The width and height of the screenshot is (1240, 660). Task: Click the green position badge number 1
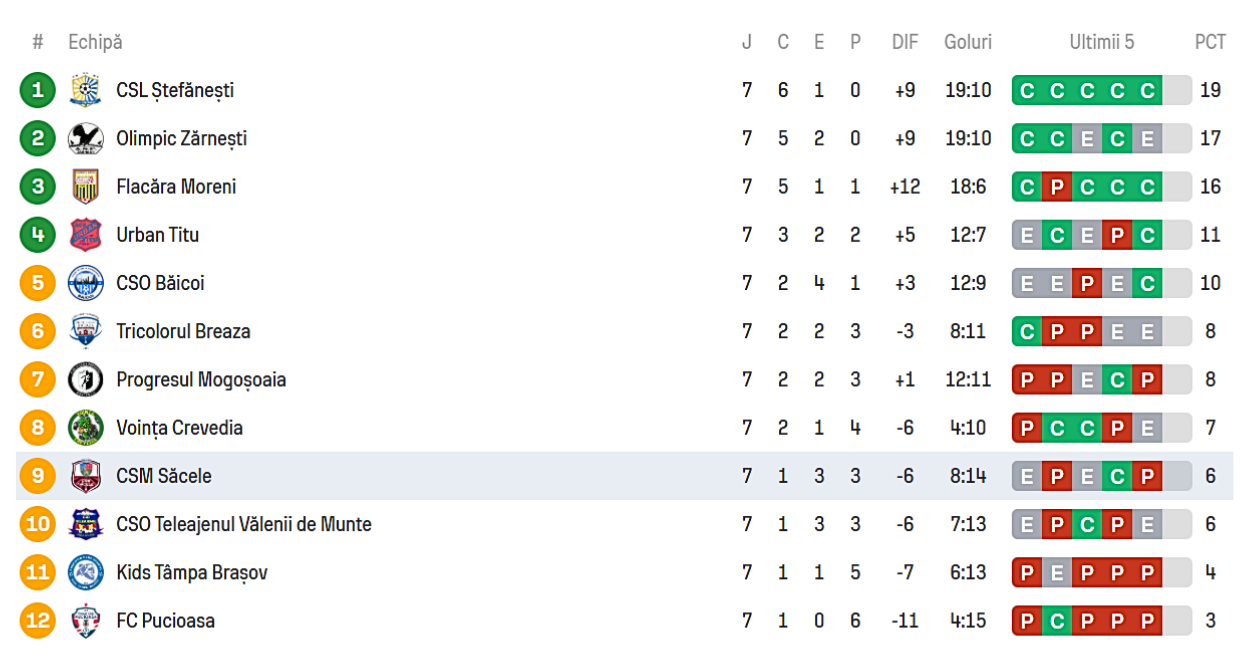[38, 90]
